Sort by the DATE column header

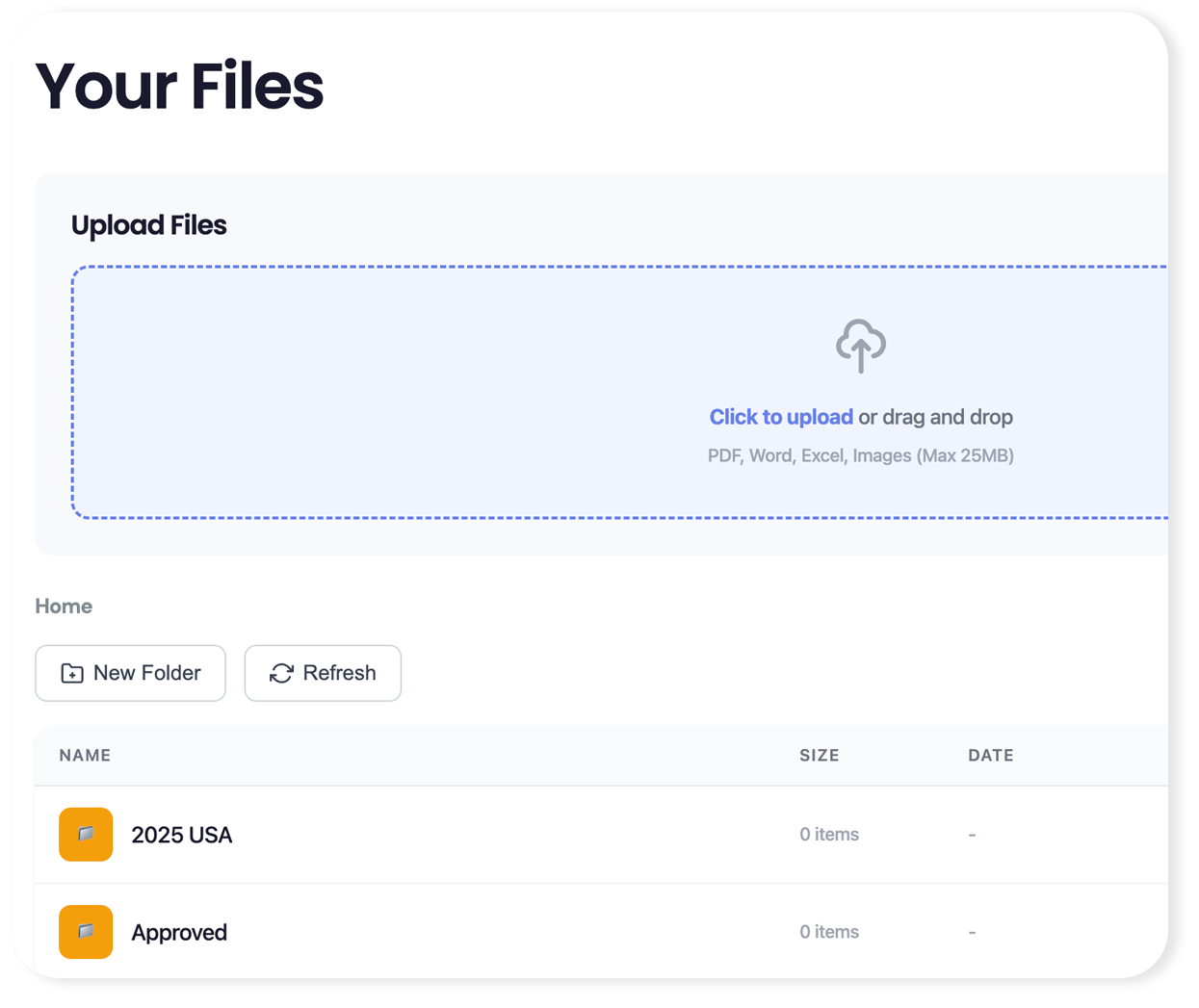[x=990, y=755]
